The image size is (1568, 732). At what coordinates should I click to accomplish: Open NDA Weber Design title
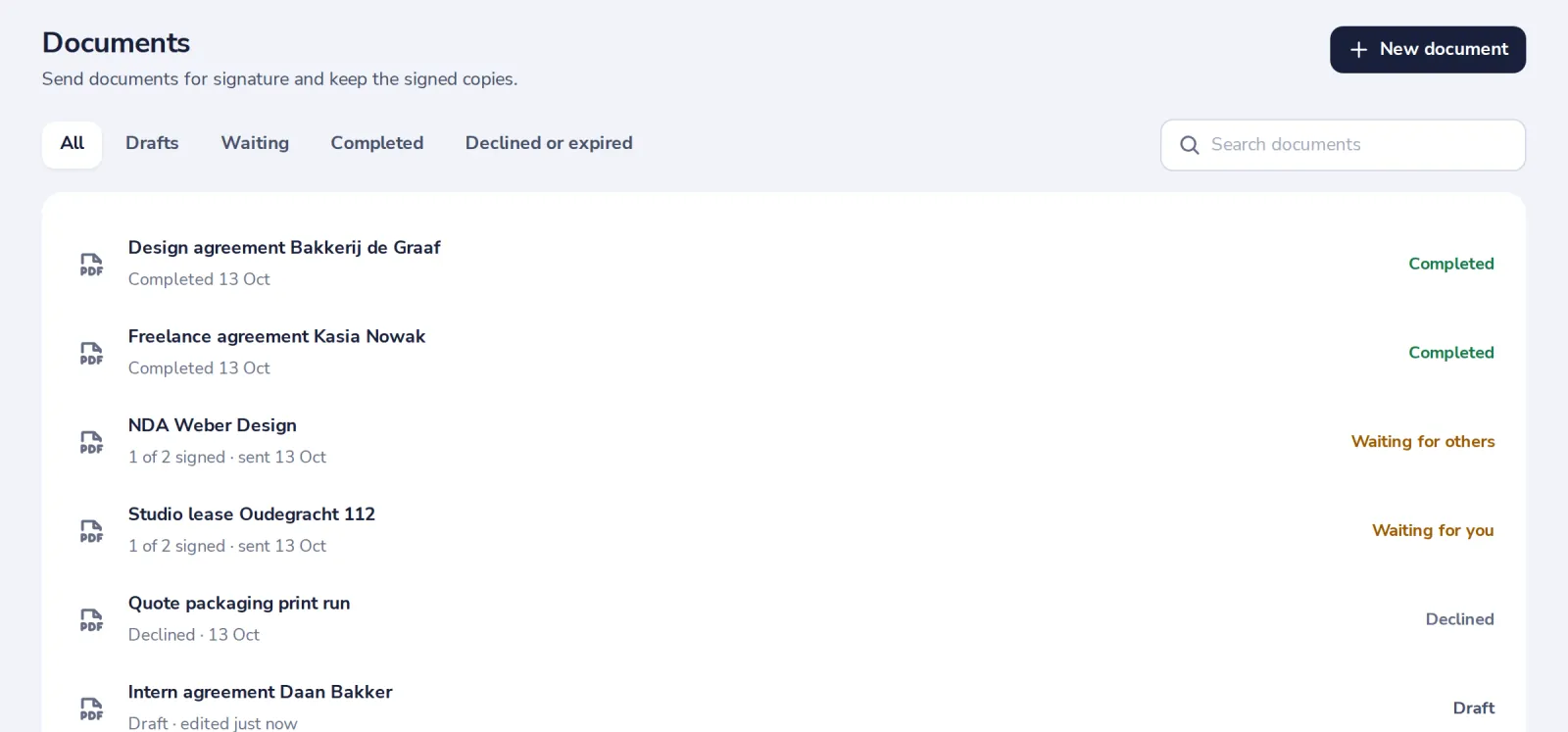(x=213, y=425)
